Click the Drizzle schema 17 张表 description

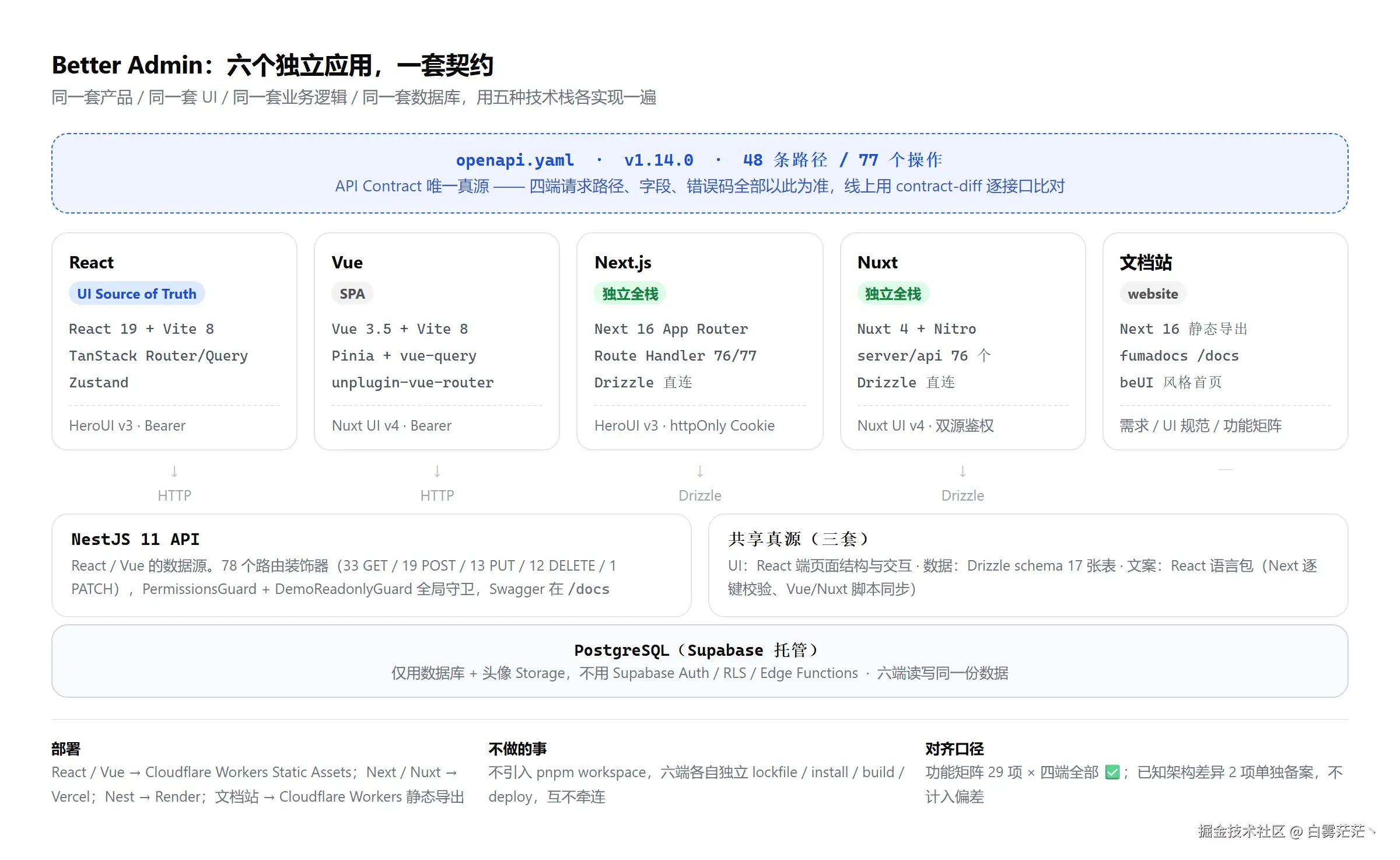1022,577
